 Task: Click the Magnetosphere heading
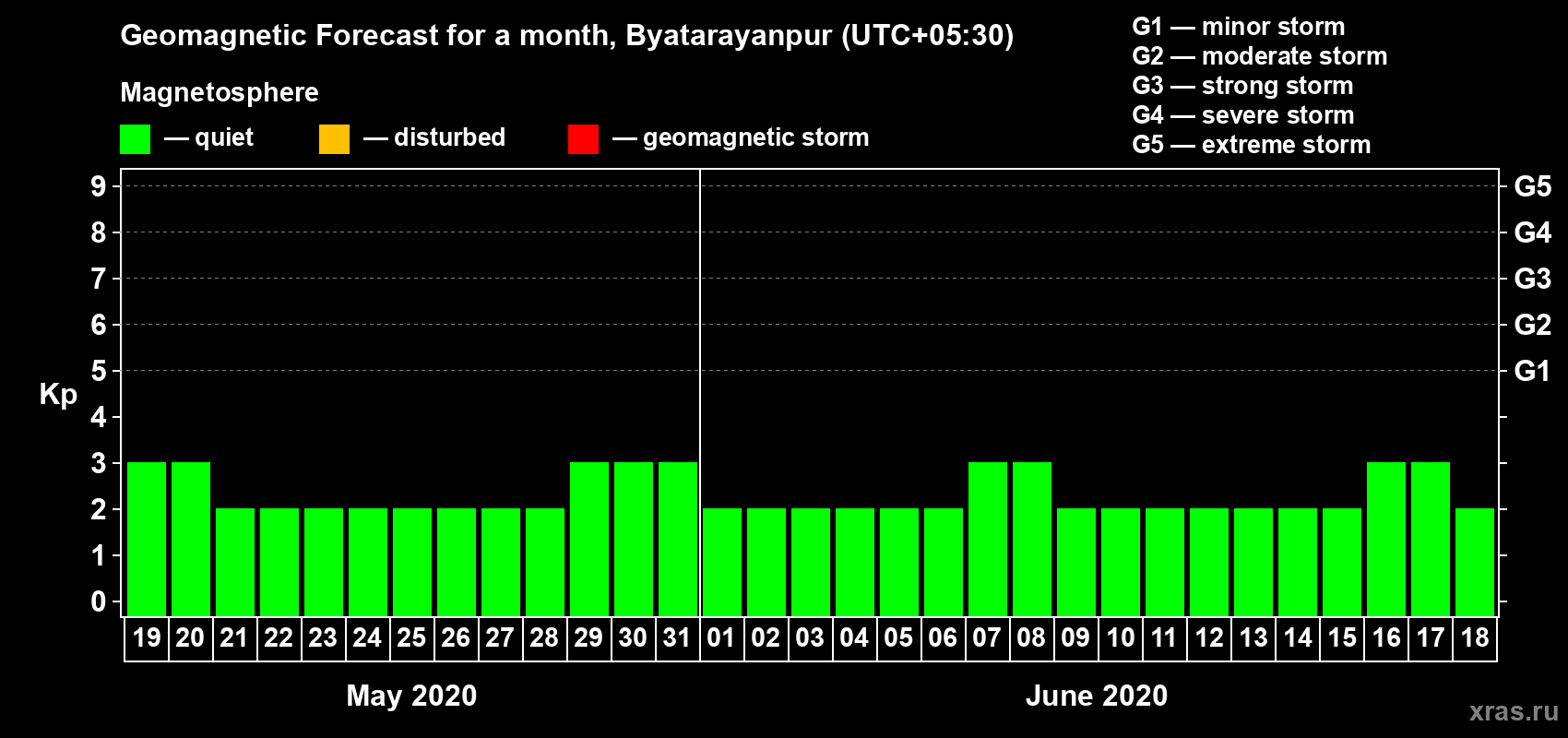click(x=220, y=93)
